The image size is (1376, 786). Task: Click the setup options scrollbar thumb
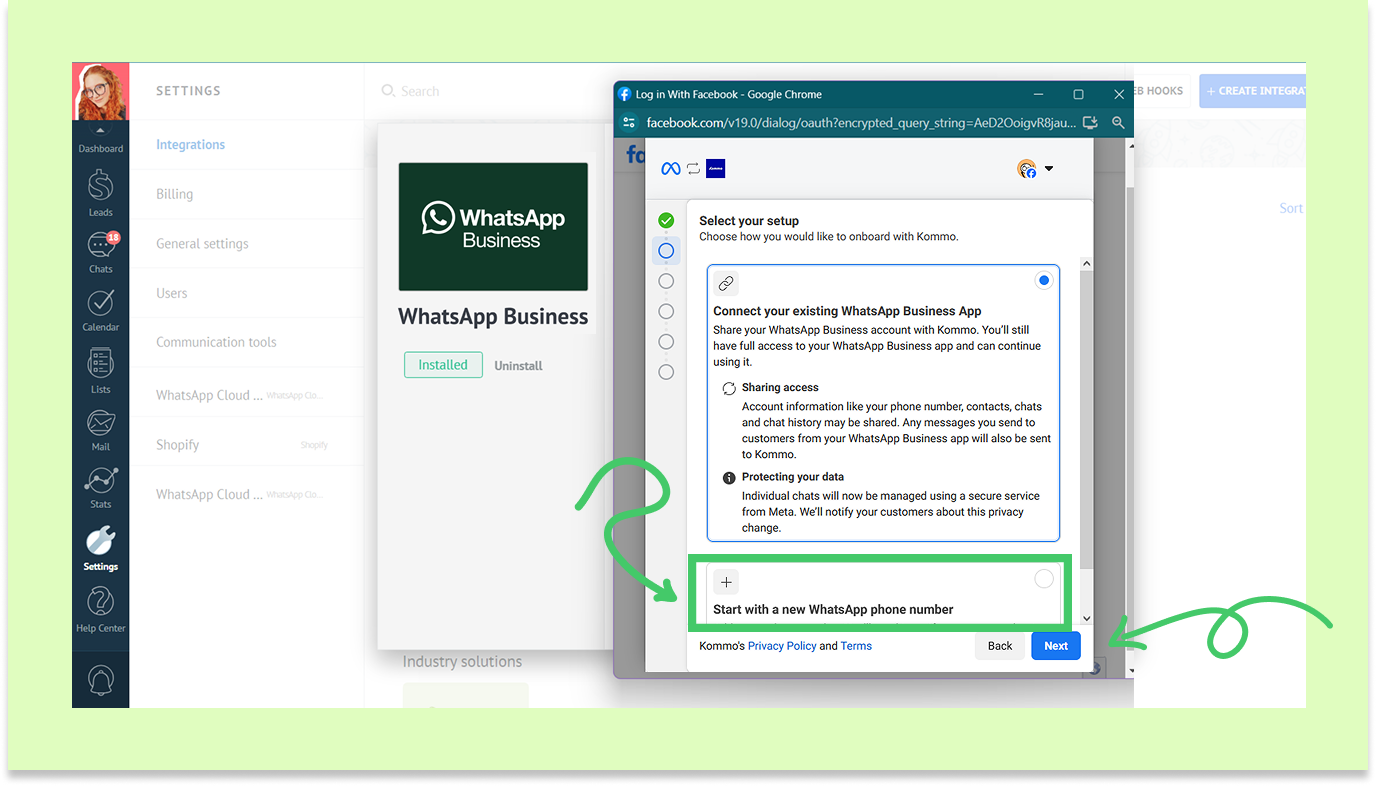[x=1086, y=420]
